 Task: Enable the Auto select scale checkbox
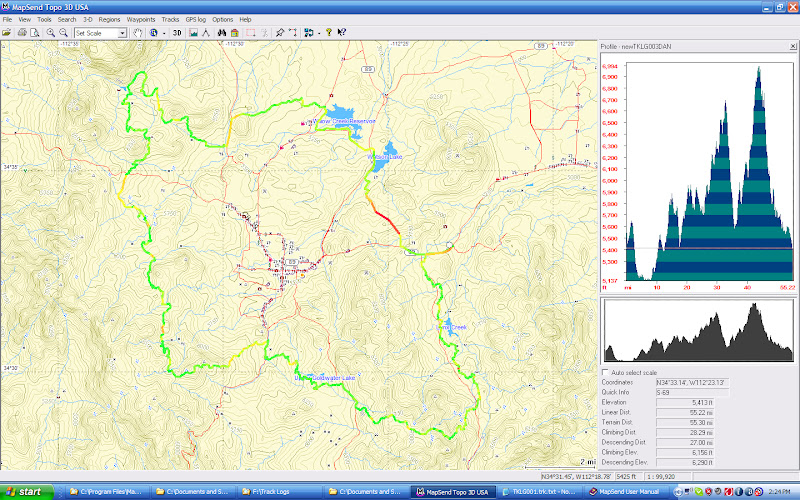pyautogui.click(x=605, y=372)
